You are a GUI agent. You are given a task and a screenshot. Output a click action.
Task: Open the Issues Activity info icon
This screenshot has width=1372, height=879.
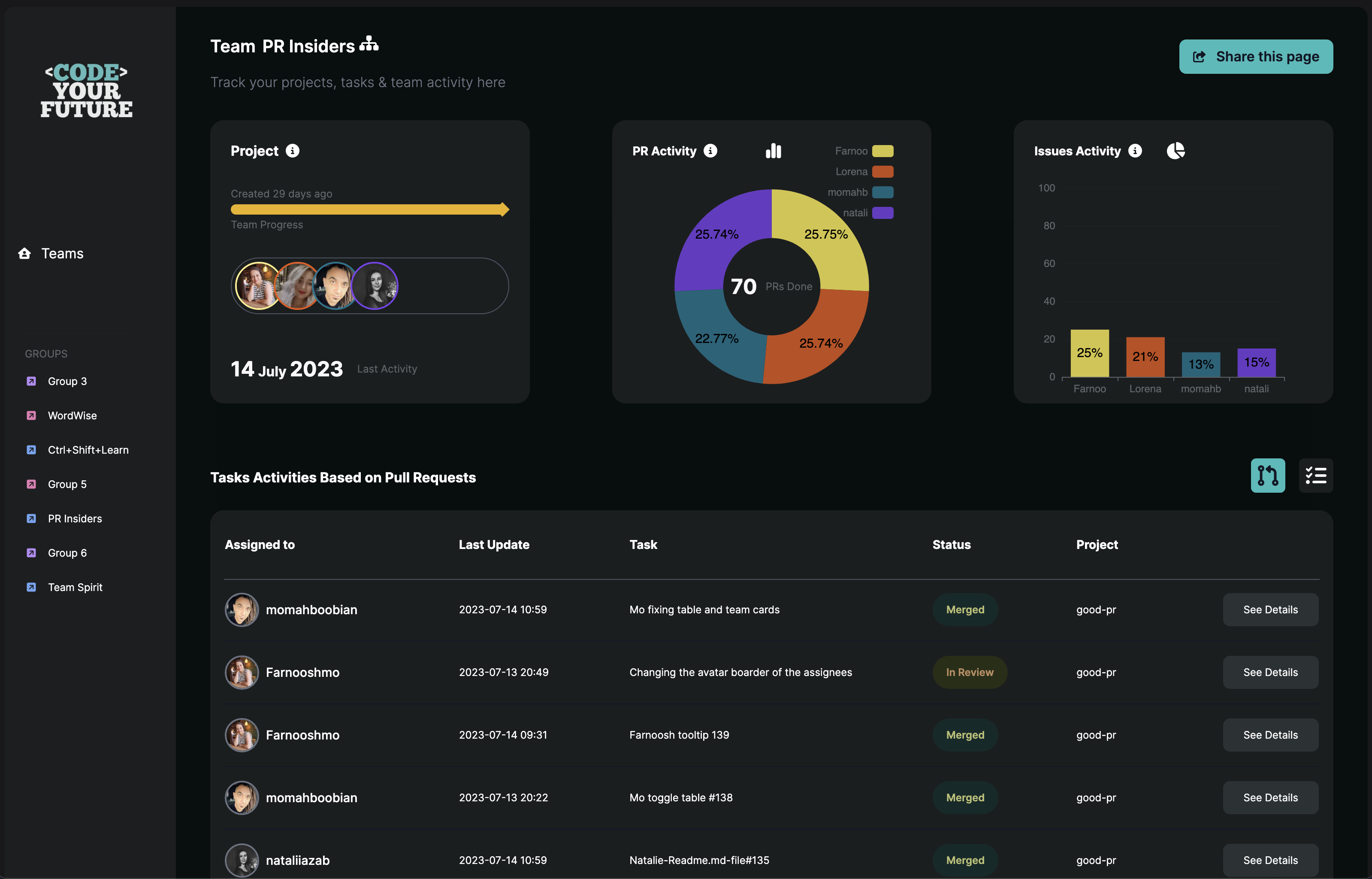[x=1135, y=151]
